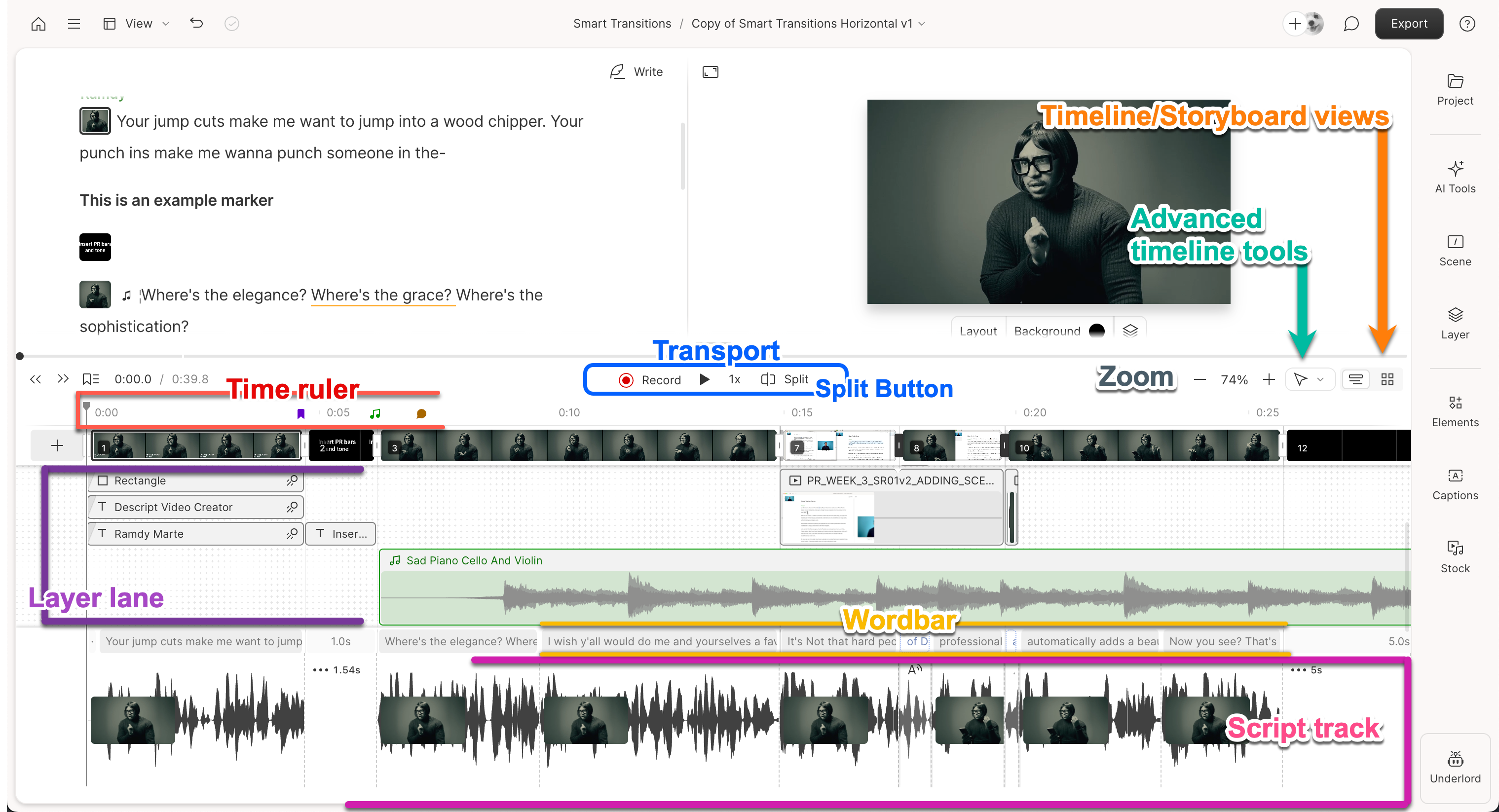Undo the last action
This screenshot has height=812, width=1499.
pos(196,23)
